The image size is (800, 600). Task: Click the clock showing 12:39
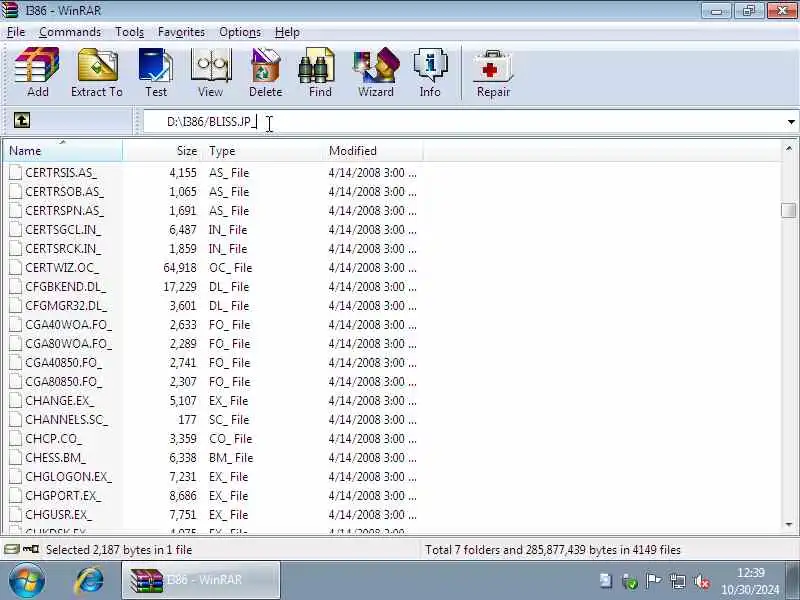(x=751, y=572)
